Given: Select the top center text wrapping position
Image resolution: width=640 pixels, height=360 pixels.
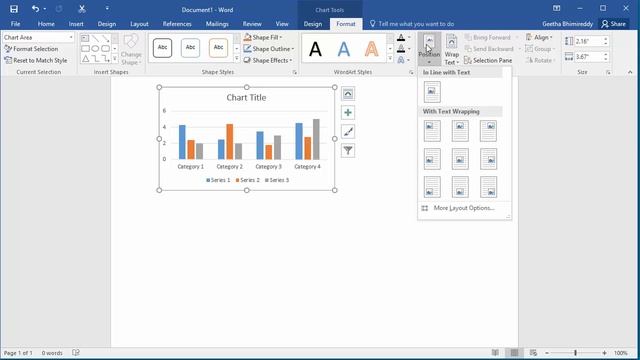Looking at the screenshot, I should (x=460, y=131).
